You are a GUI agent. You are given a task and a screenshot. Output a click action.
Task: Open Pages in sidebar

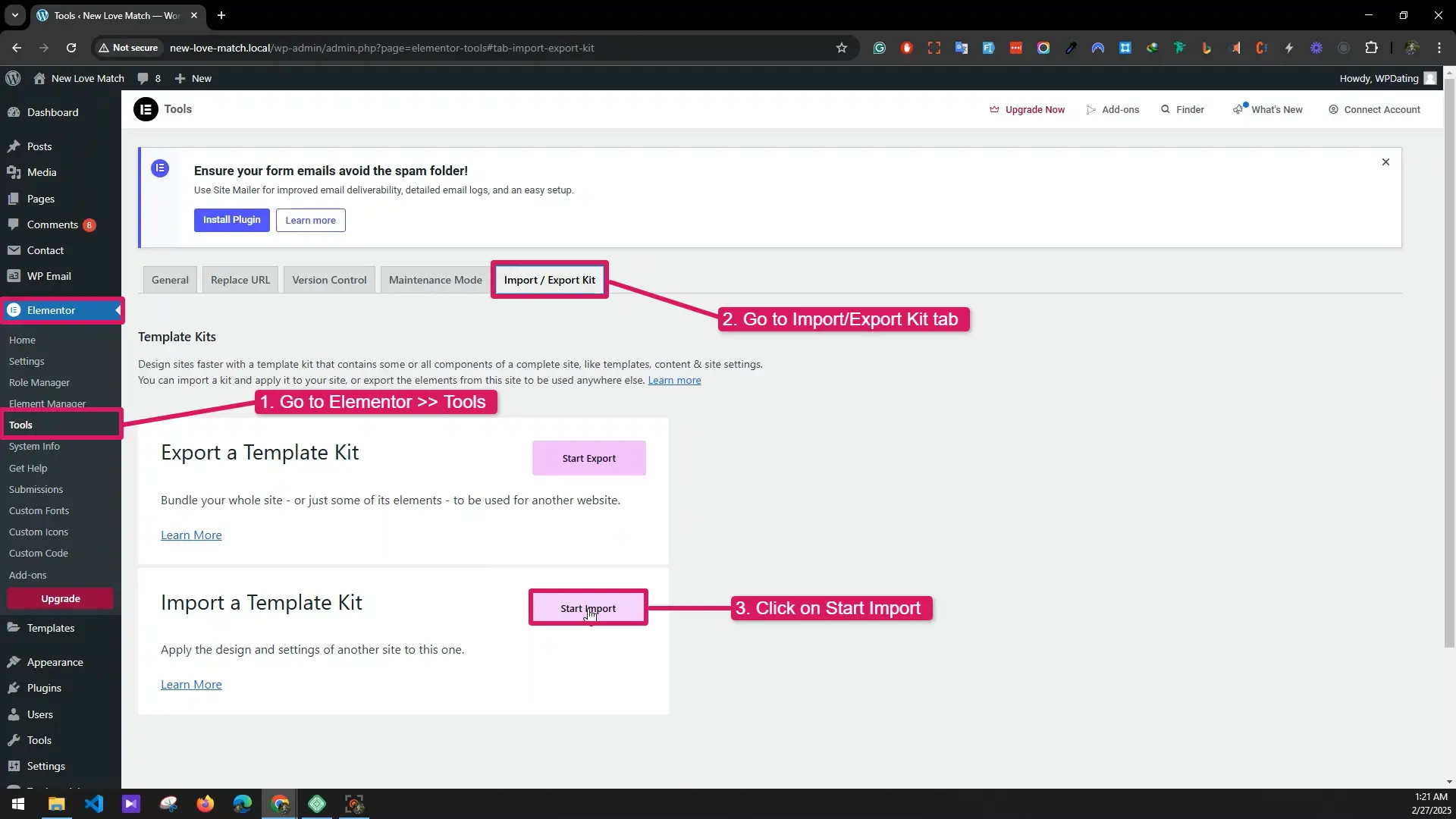pyautogui.click(x=61, y=199)
